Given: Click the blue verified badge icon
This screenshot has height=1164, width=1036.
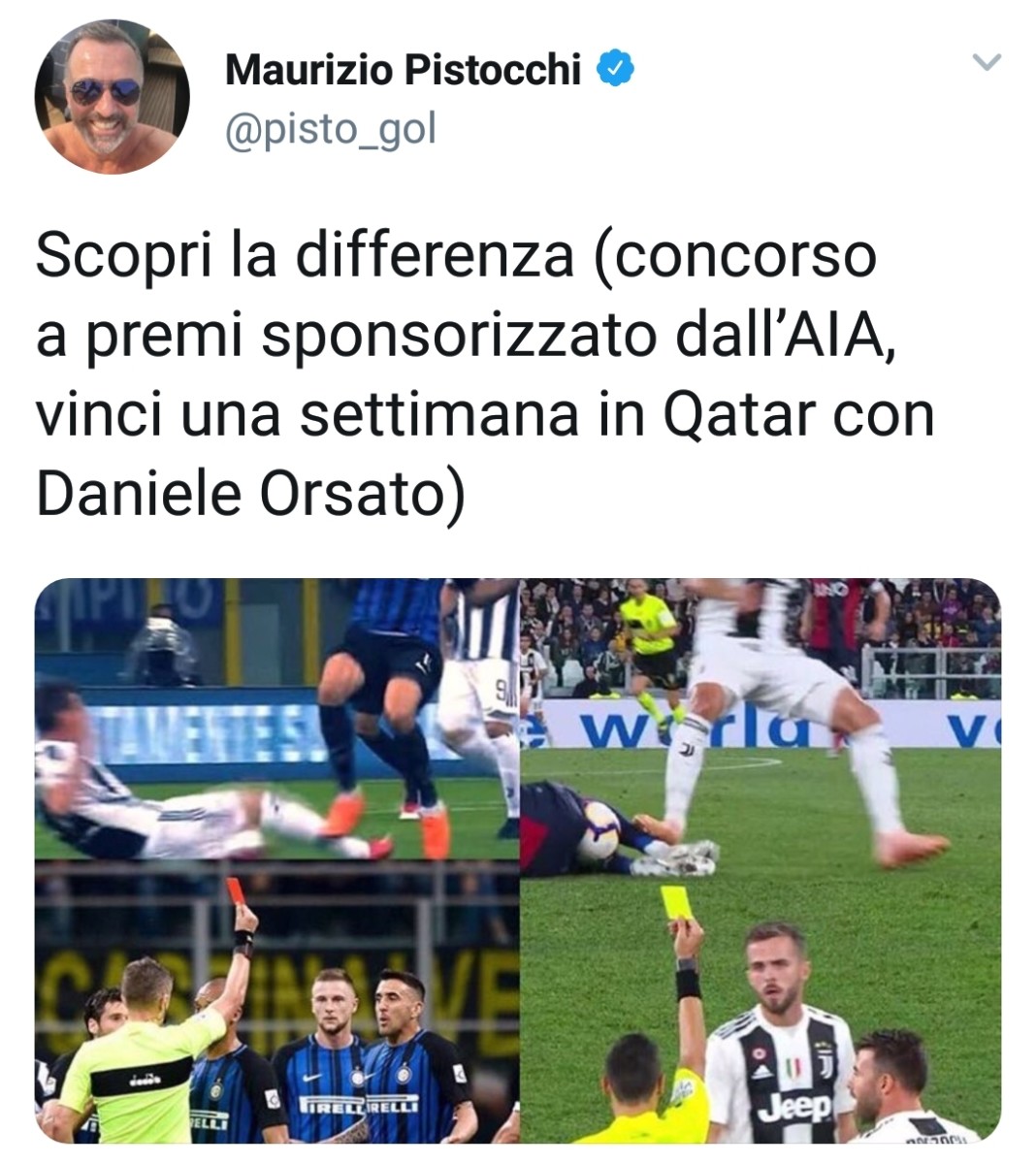Looking at the screenshot, I should [x=615, y=69].
